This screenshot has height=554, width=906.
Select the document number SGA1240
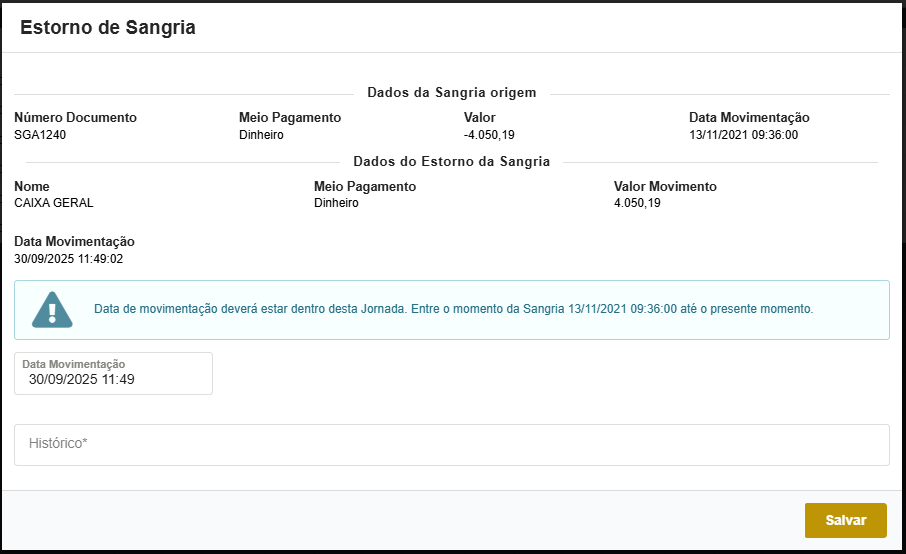[x=40, y=135]
